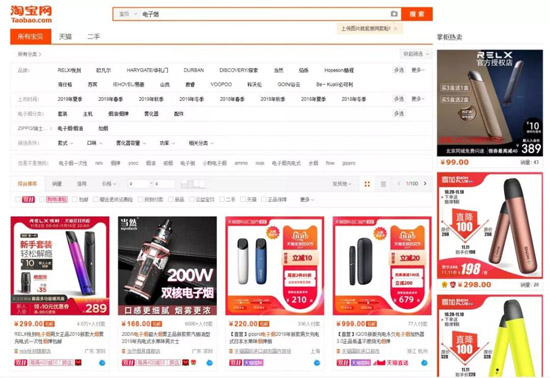Click the camera image-search icon

[x=394, y=14]
